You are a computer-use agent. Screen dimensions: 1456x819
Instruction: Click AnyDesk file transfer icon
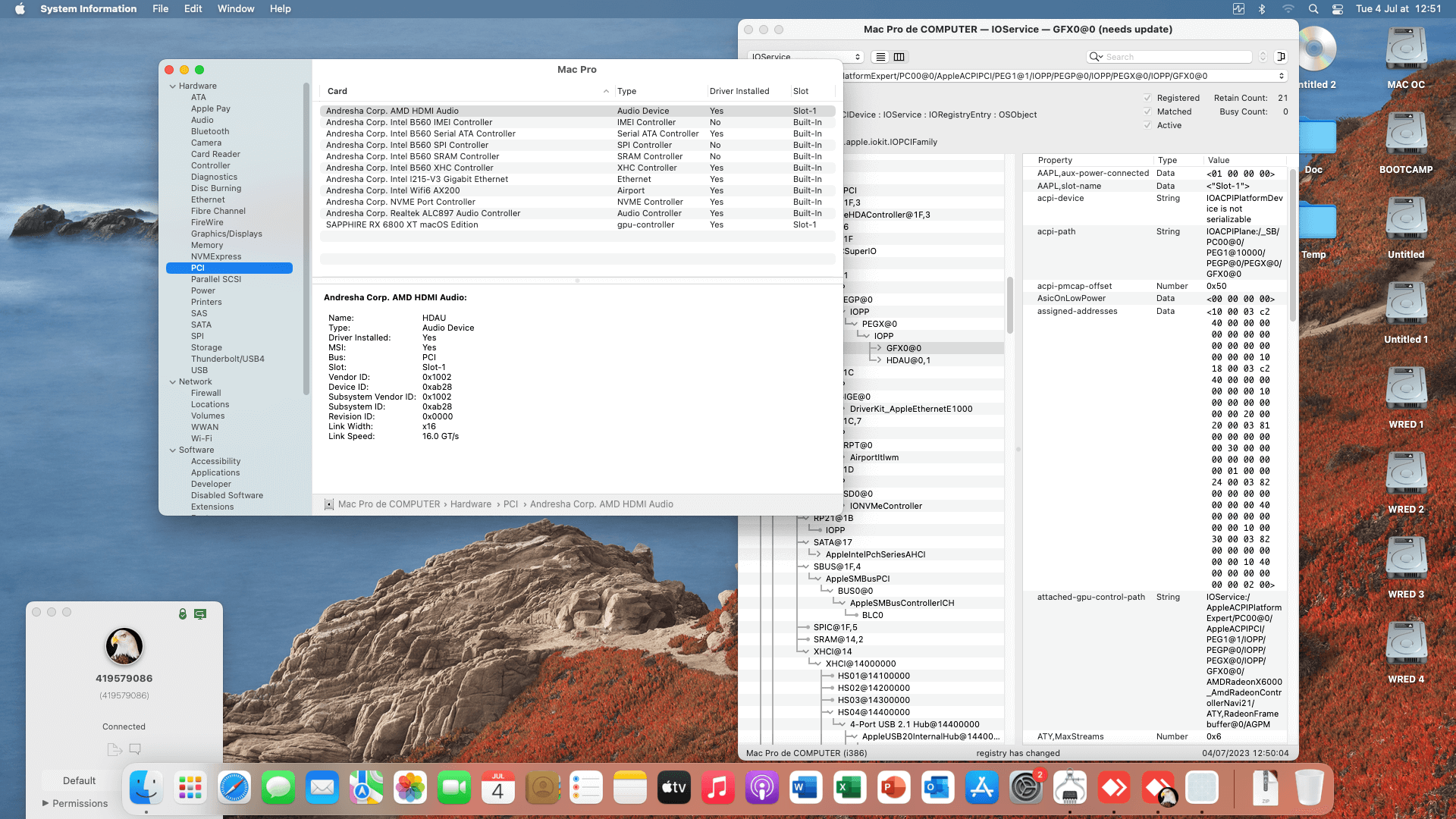tap(115, 749)
